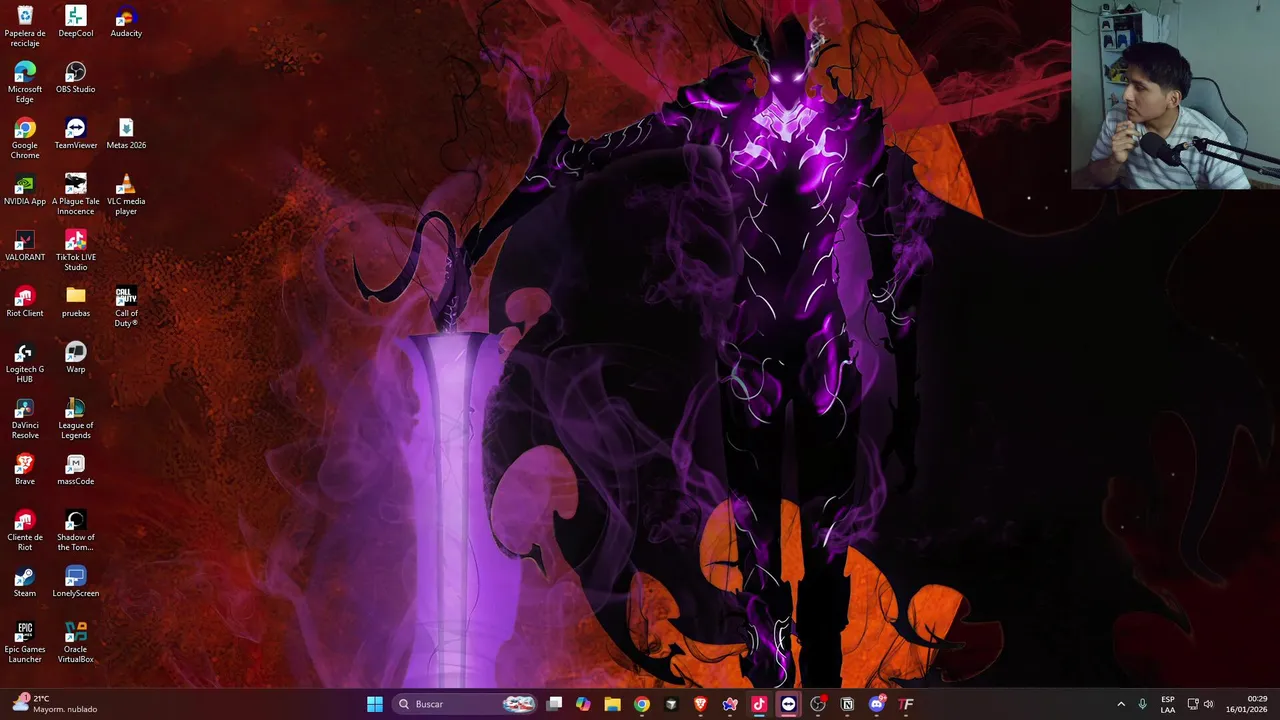The width and height of the screenshot is (1280, 720).
Task: Select the Brave desktop shortcut
Action: [25, 470]
